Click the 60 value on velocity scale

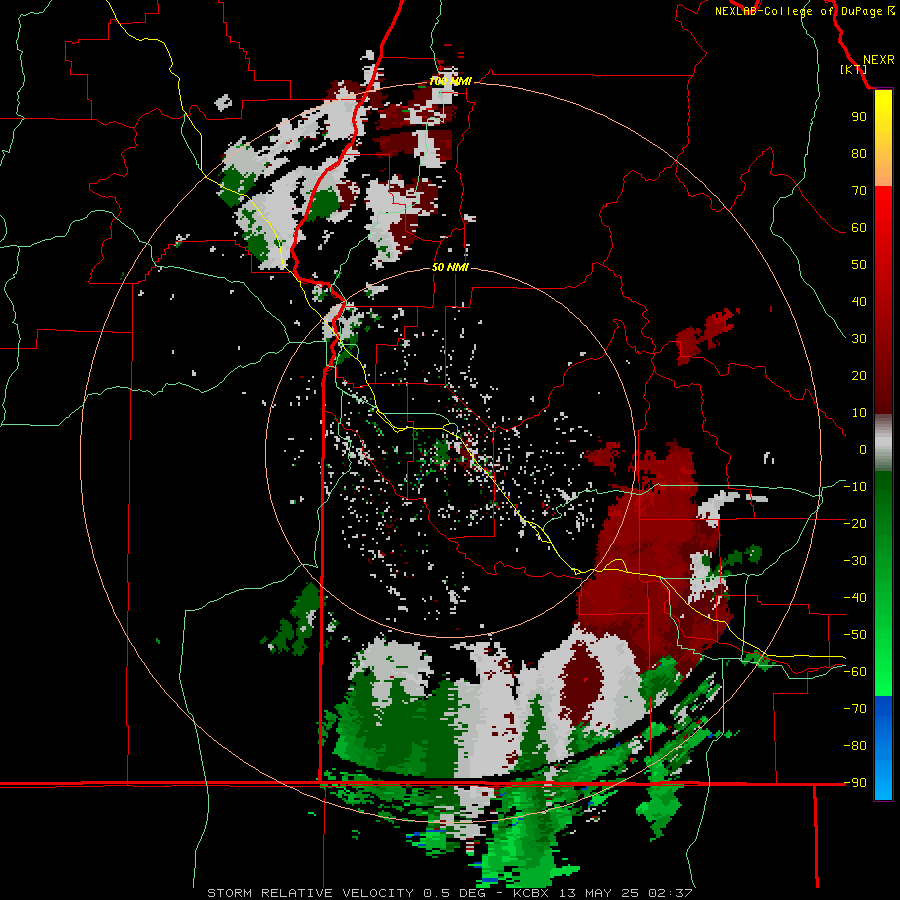coord(859,228)
